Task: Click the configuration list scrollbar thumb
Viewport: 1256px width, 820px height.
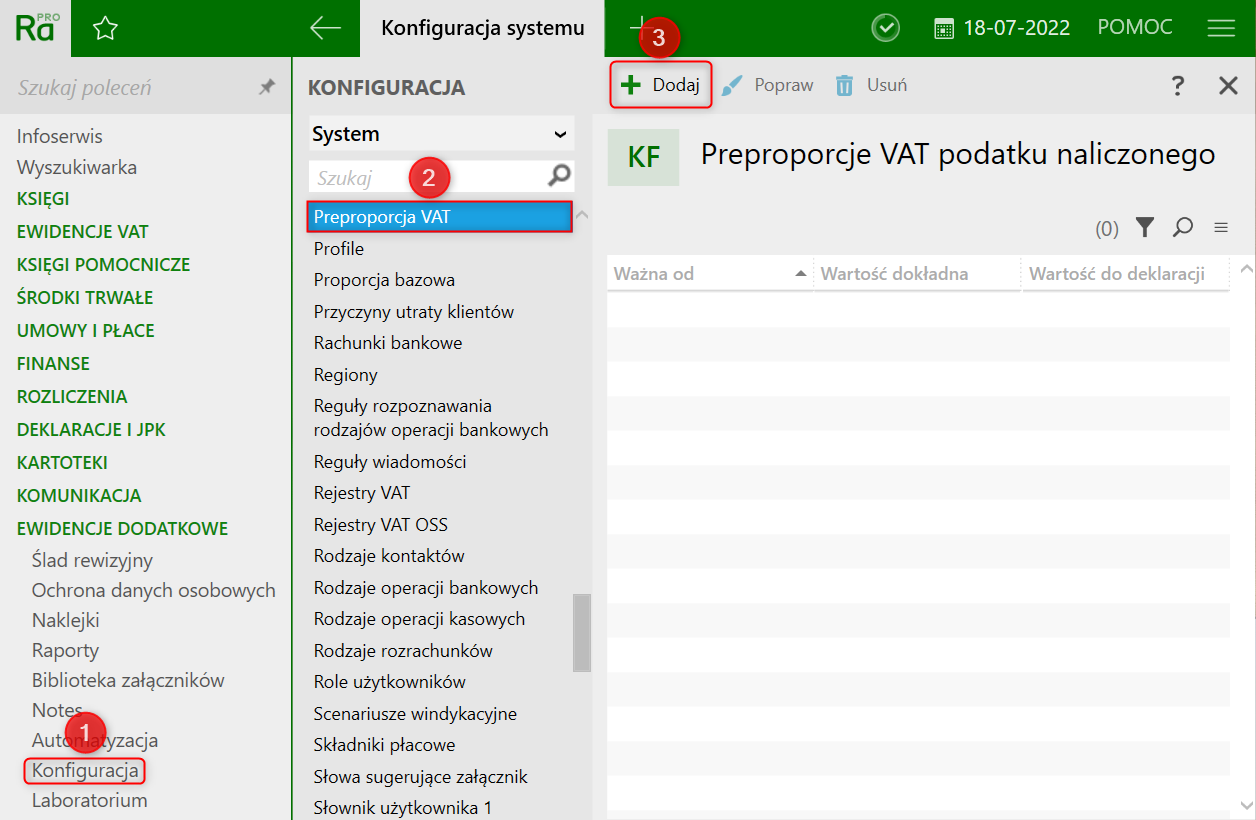Action: tap(581, 632)
